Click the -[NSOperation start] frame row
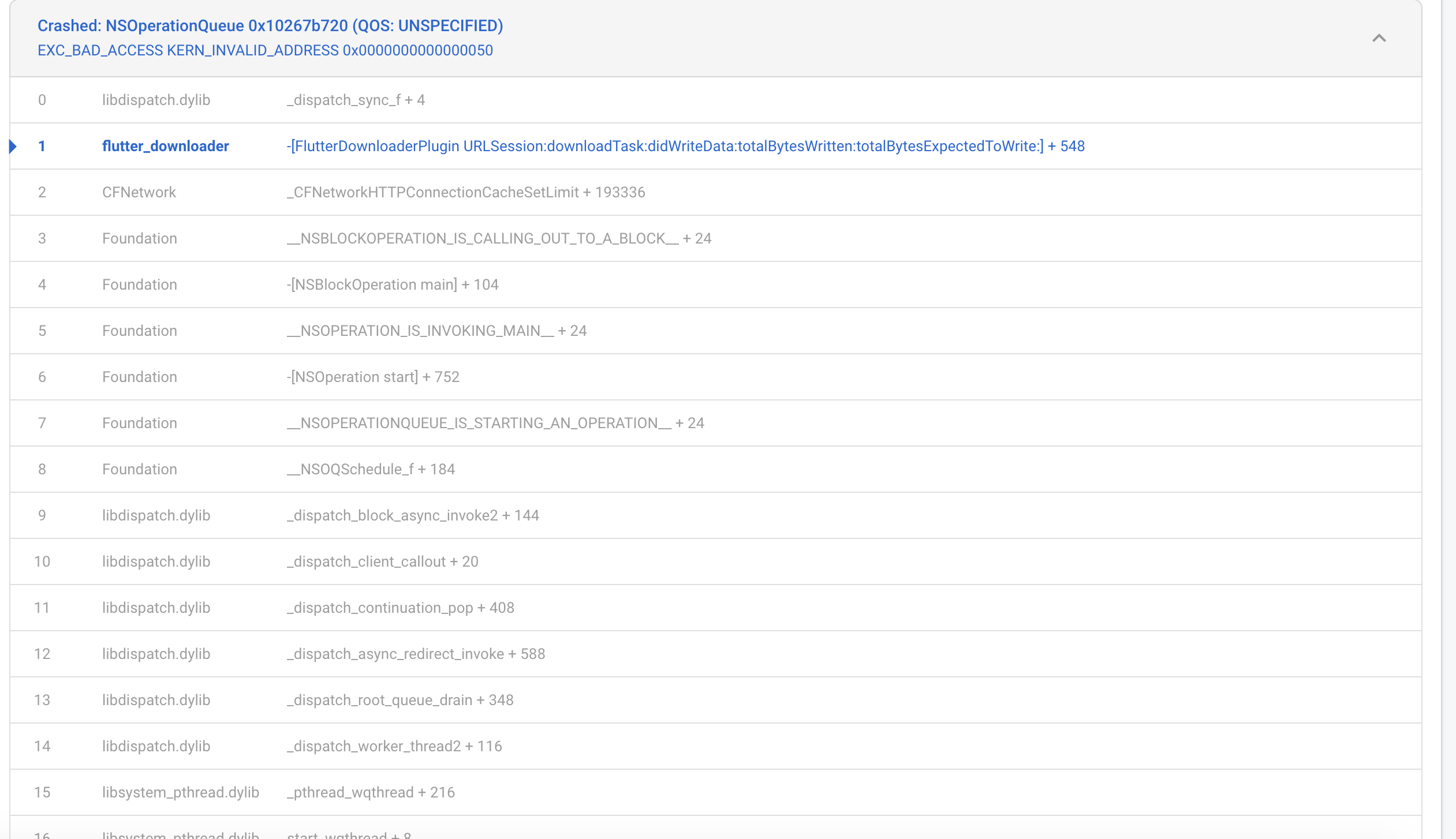Screen dimensions: 1456x839 click(373, 376)
